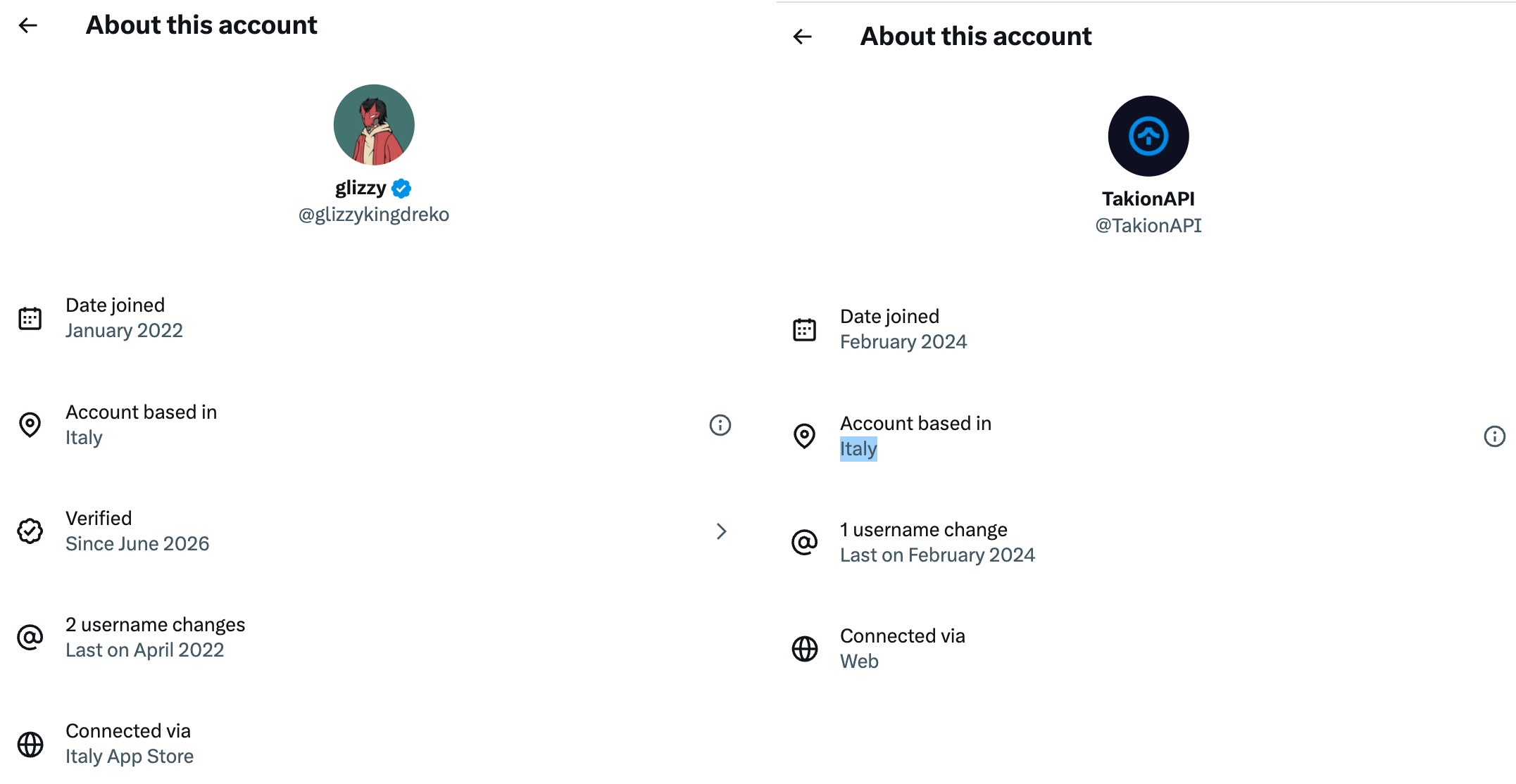Expand the Verified Since June 2026 chevron

tap(721, 531)
